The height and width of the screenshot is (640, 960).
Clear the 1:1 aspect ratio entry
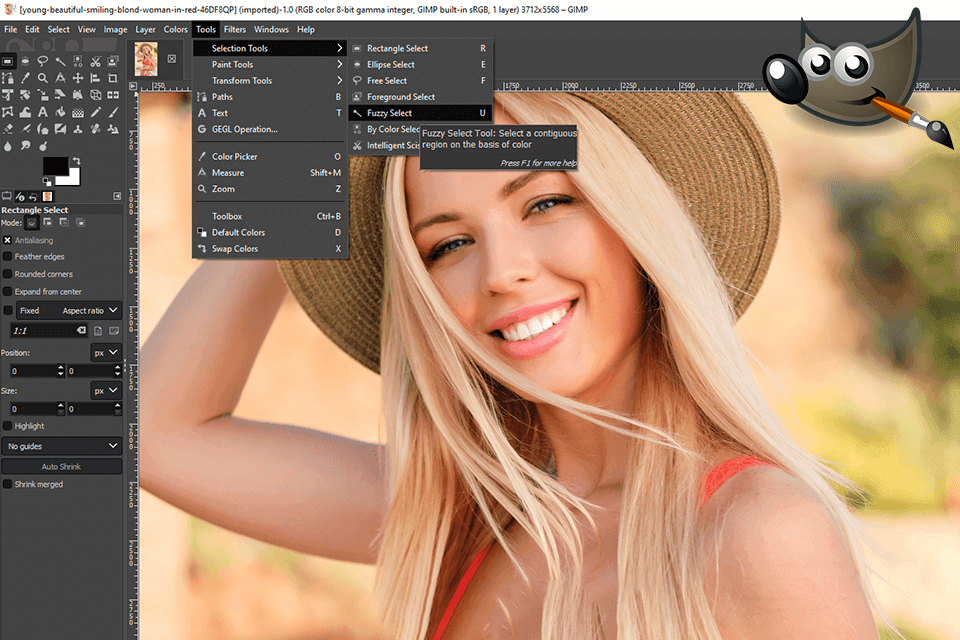click(81, 330)
